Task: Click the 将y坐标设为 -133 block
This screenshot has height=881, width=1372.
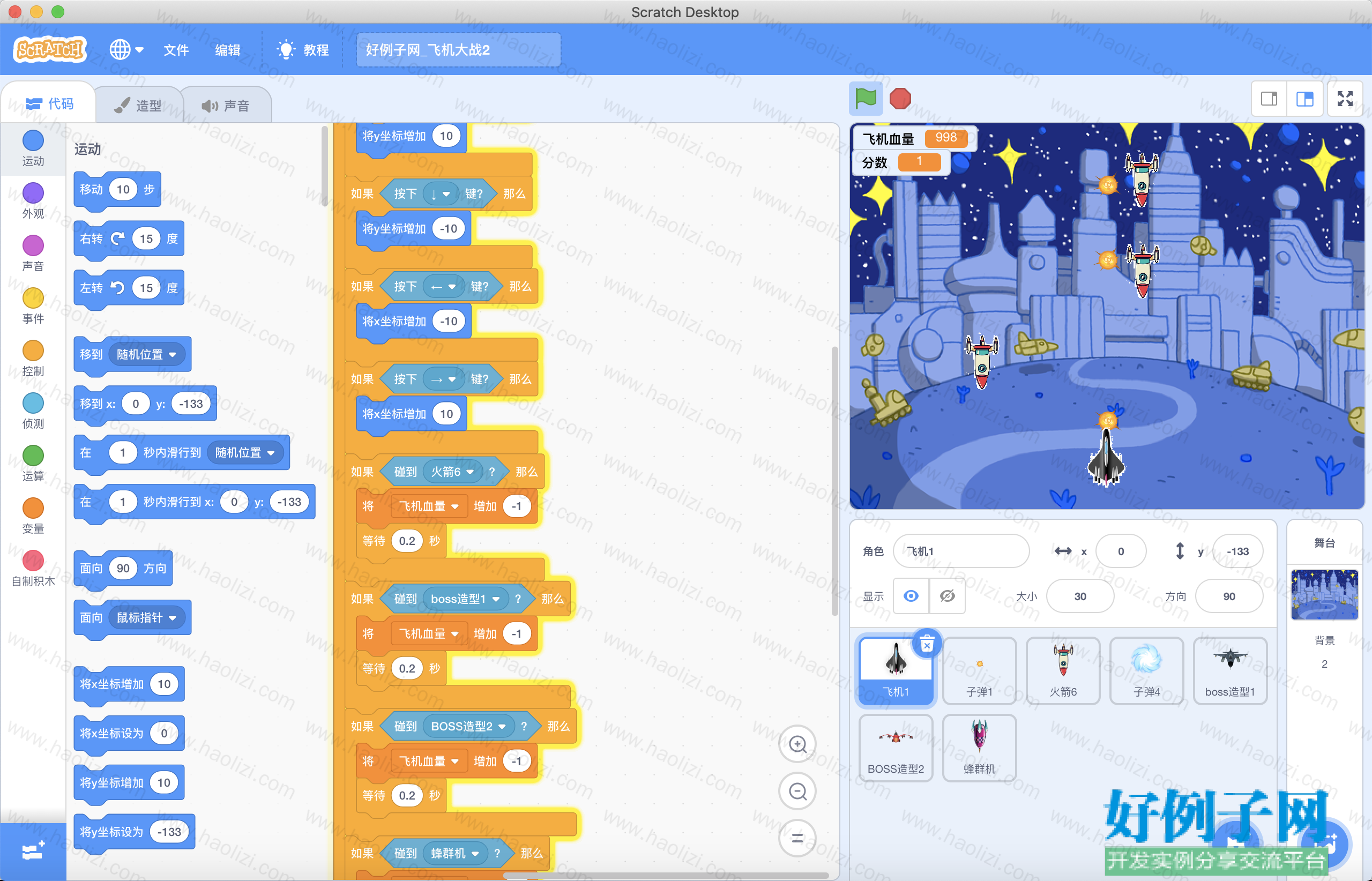Action: coord(135,832)
